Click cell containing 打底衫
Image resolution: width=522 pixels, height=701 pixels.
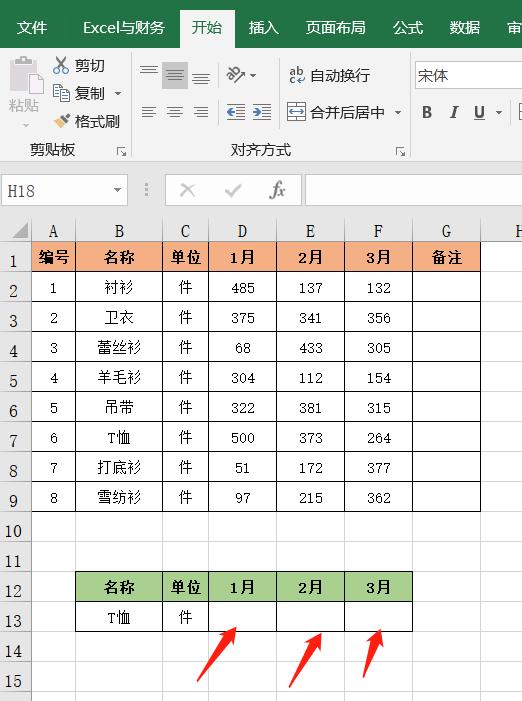119,467
